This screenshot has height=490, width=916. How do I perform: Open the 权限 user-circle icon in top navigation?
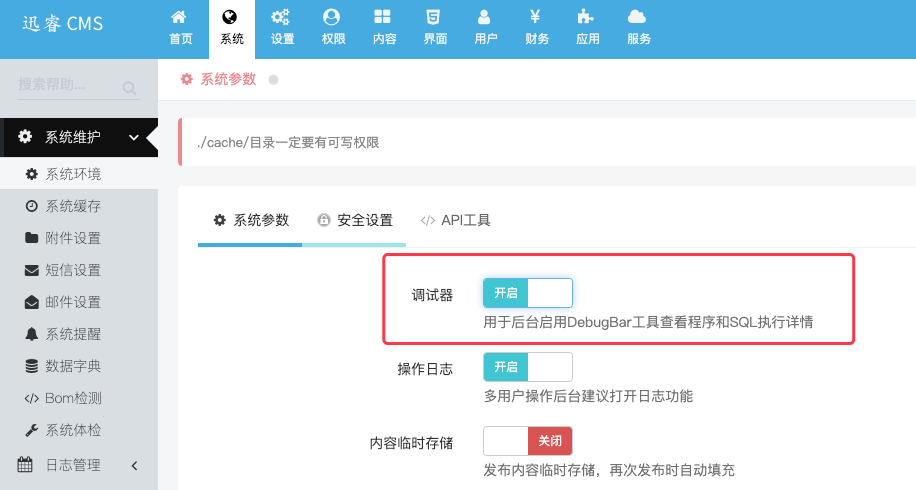tap(331, 17)
